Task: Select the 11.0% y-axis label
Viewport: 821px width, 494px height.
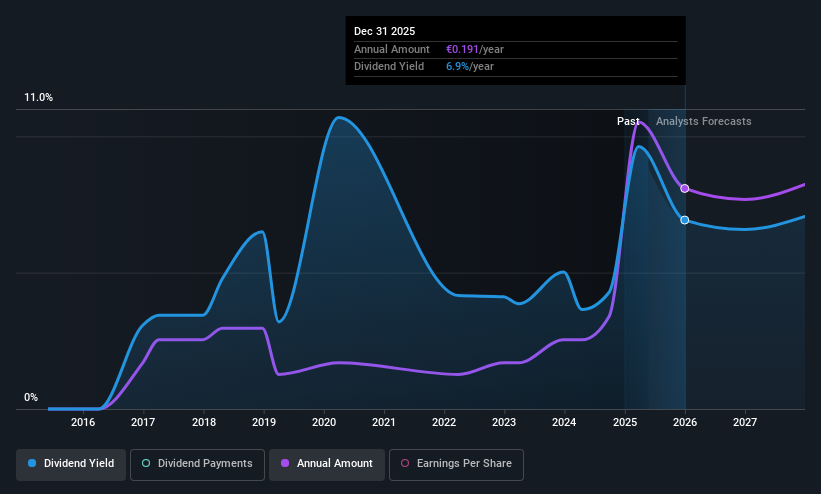Action: [x=38, y=97]
